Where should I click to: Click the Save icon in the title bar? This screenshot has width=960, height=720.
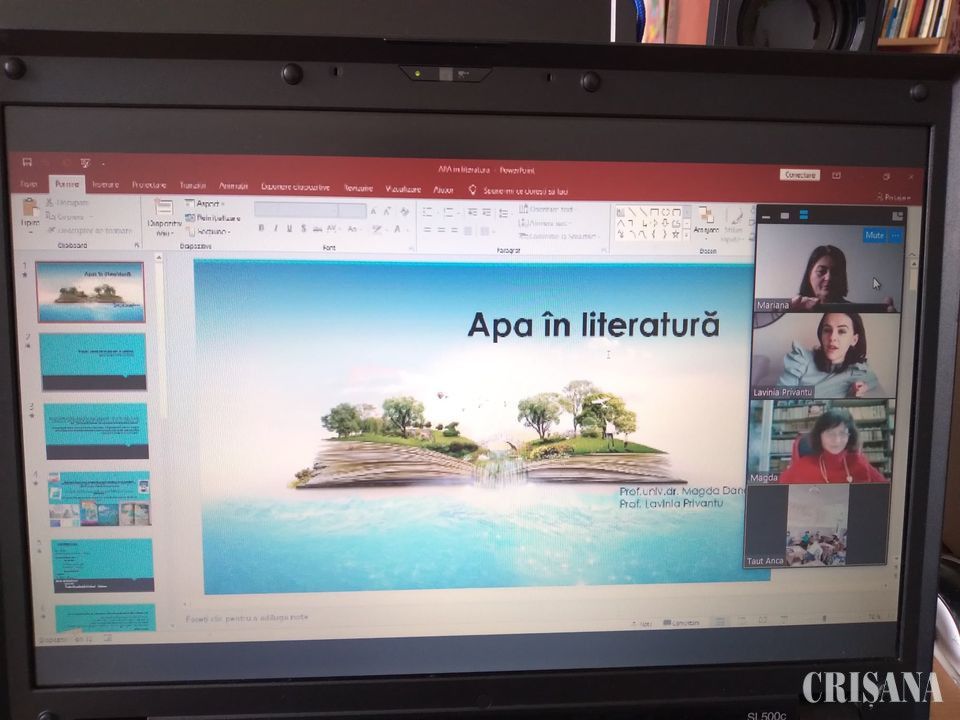pyautogui.click(x=27, y=162)
